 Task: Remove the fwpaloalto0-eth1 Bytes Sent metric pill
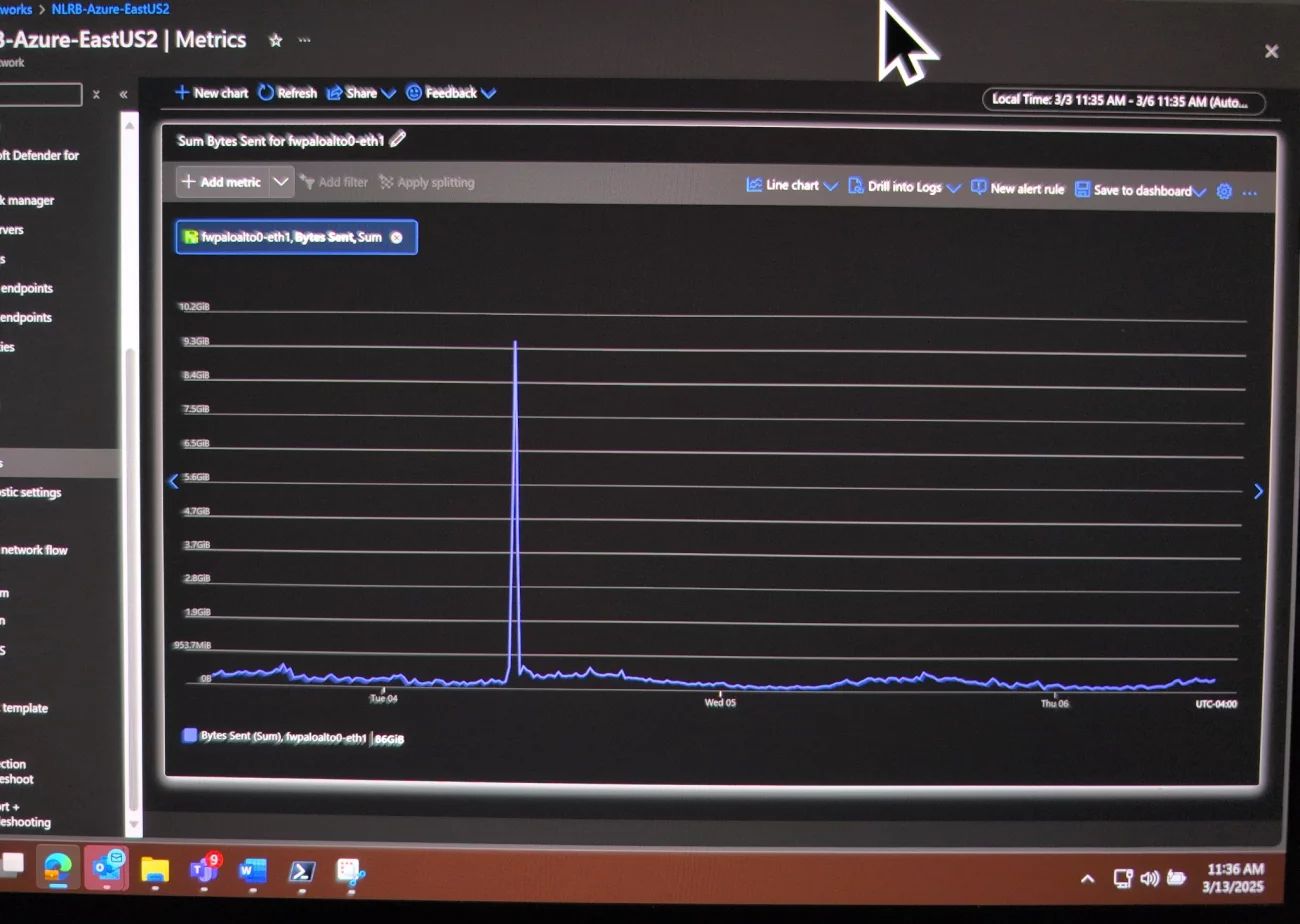tap(397, 238)
